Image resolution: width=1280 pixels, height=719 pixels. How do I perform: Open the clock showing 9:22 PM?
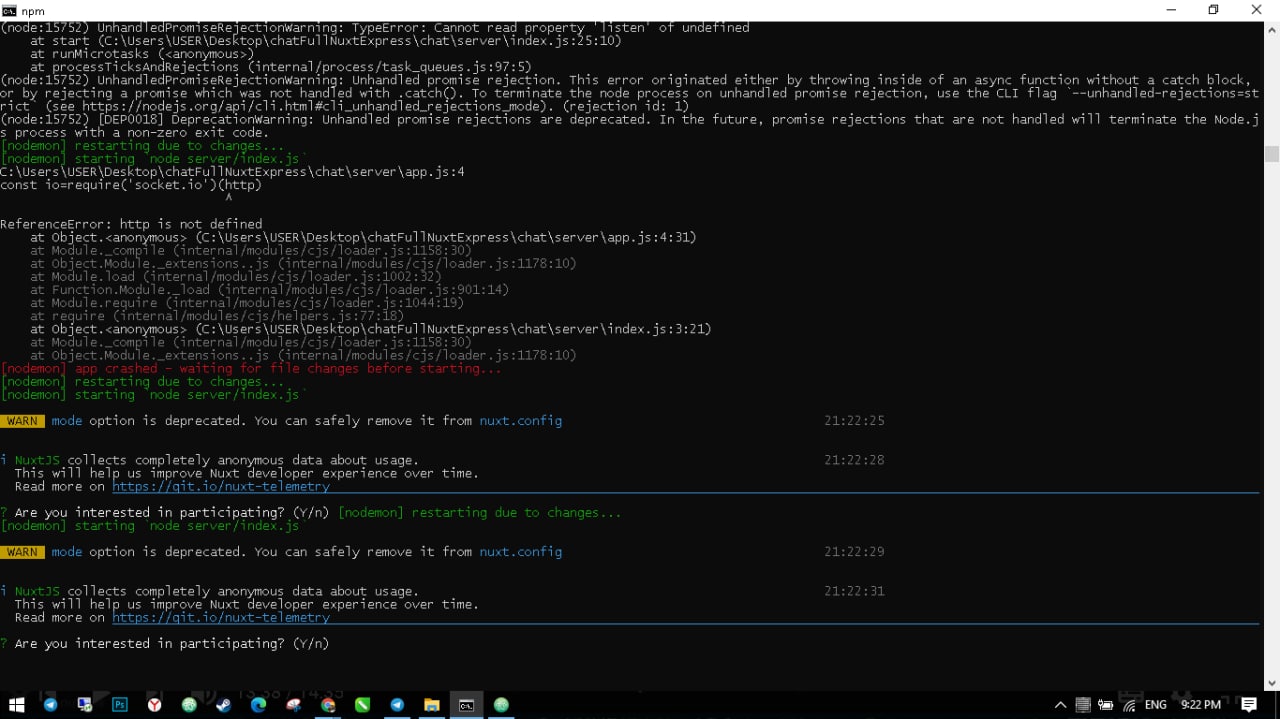[1201, 705]
